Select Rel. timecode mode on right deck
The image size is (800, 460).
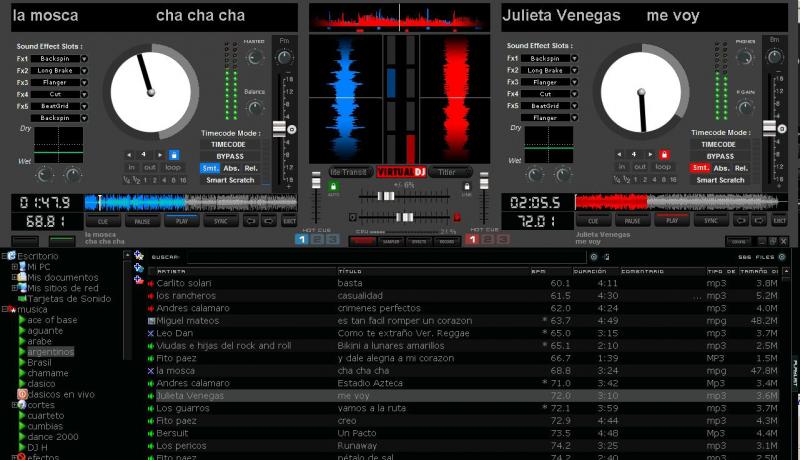coord(741,168)
